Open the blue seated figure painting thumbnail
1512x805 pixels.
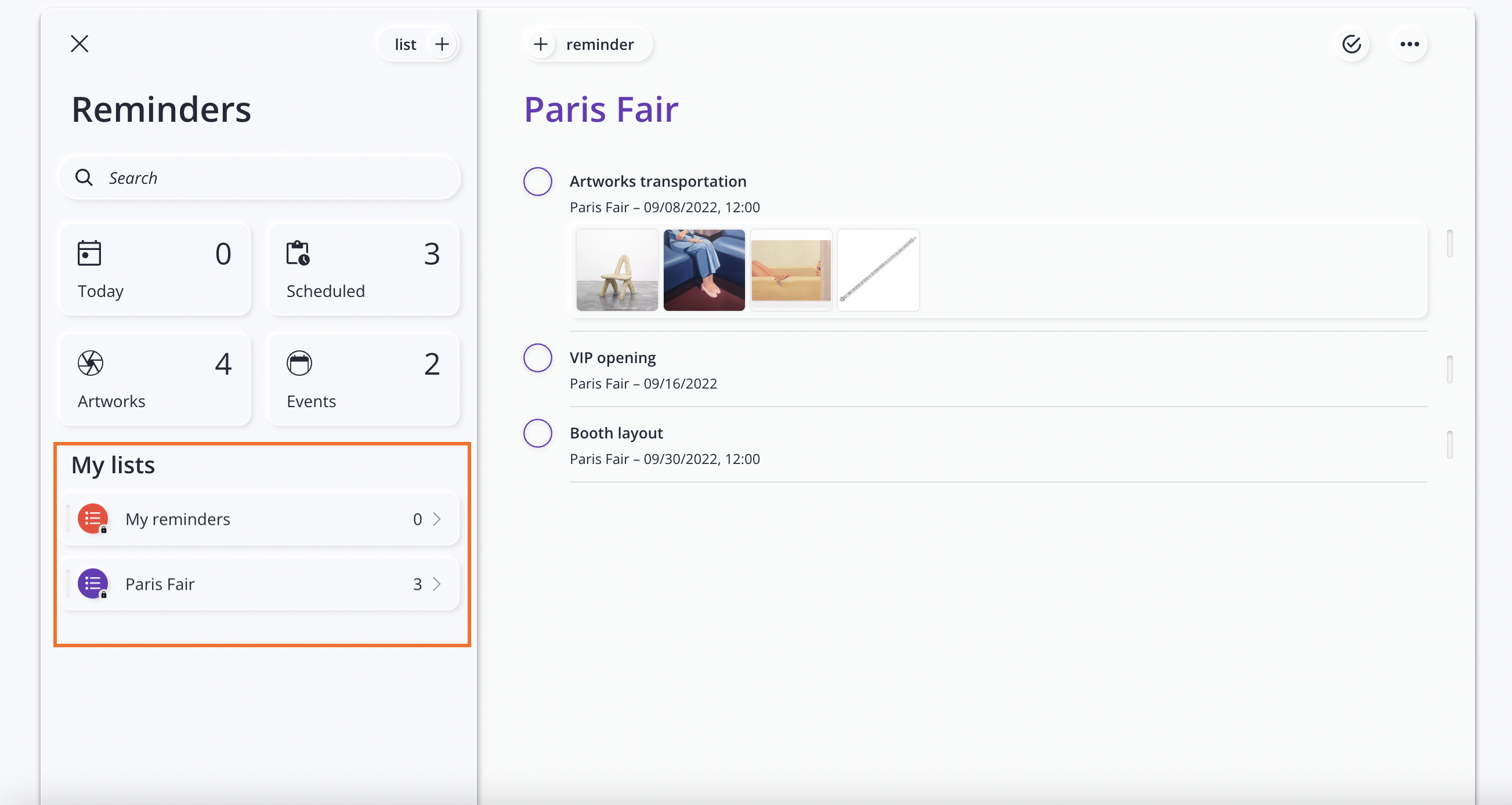pos(704,270)
